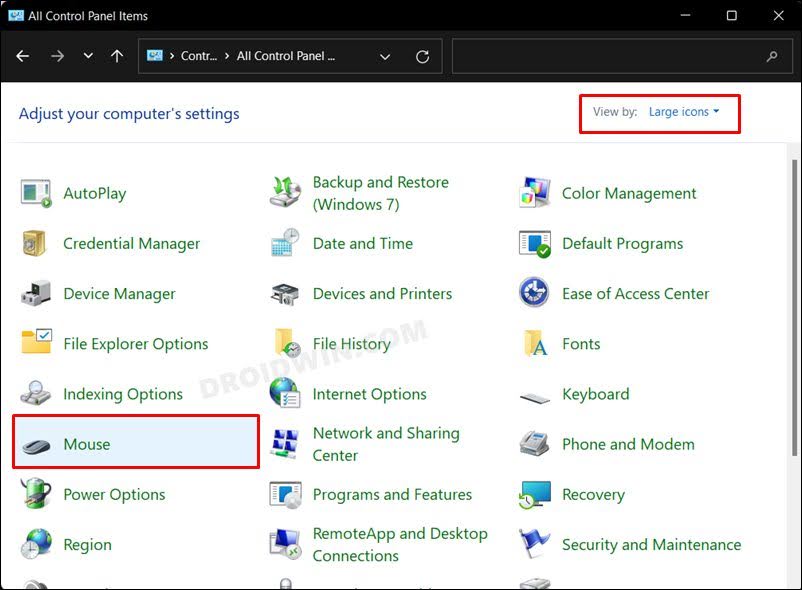Image resolution: width=802 pixels, height=590 pixels.
Task: Open the Power Options link
Action: pos(114,494)
